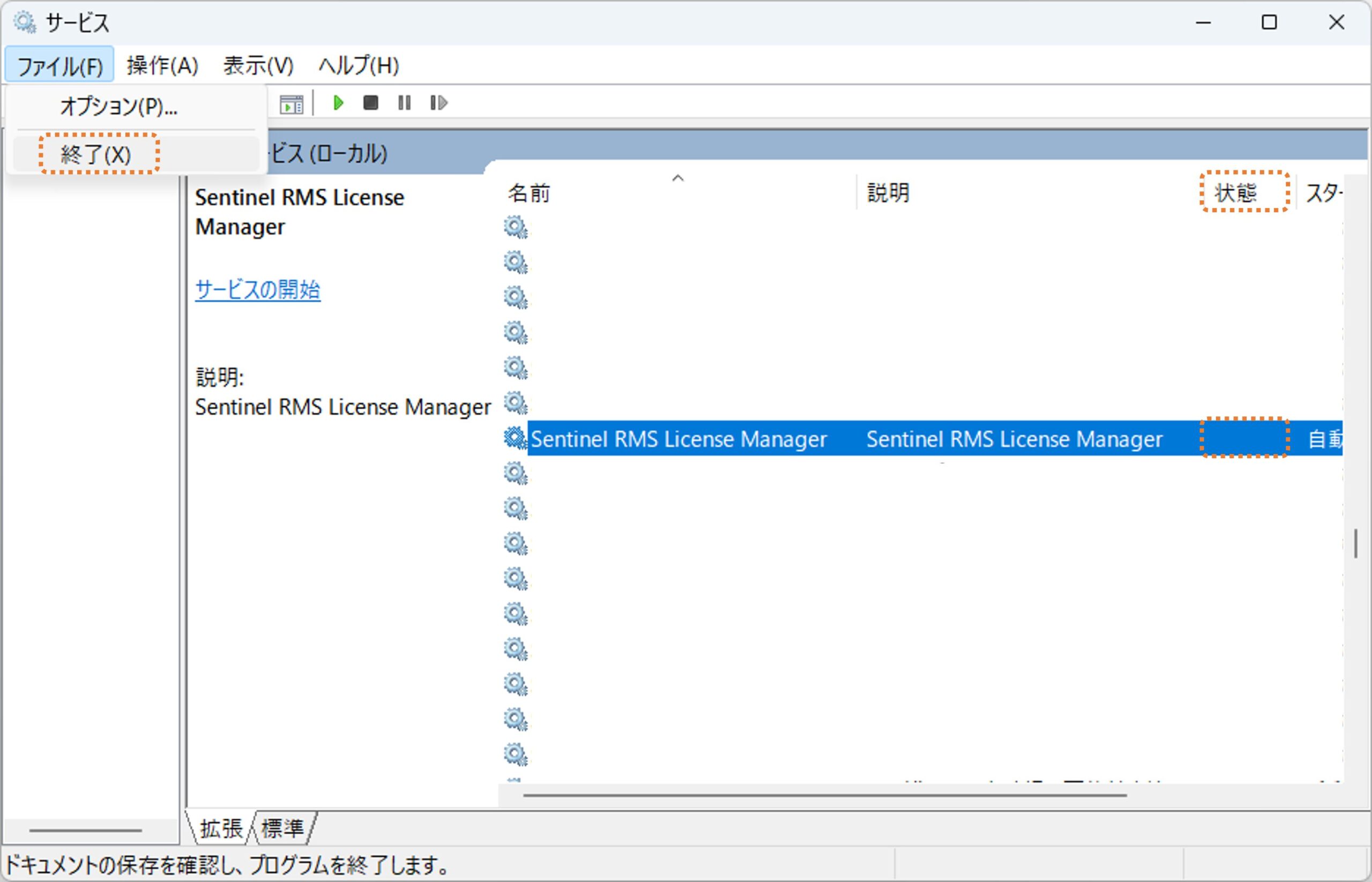Minimize the サービス window

1204,23
